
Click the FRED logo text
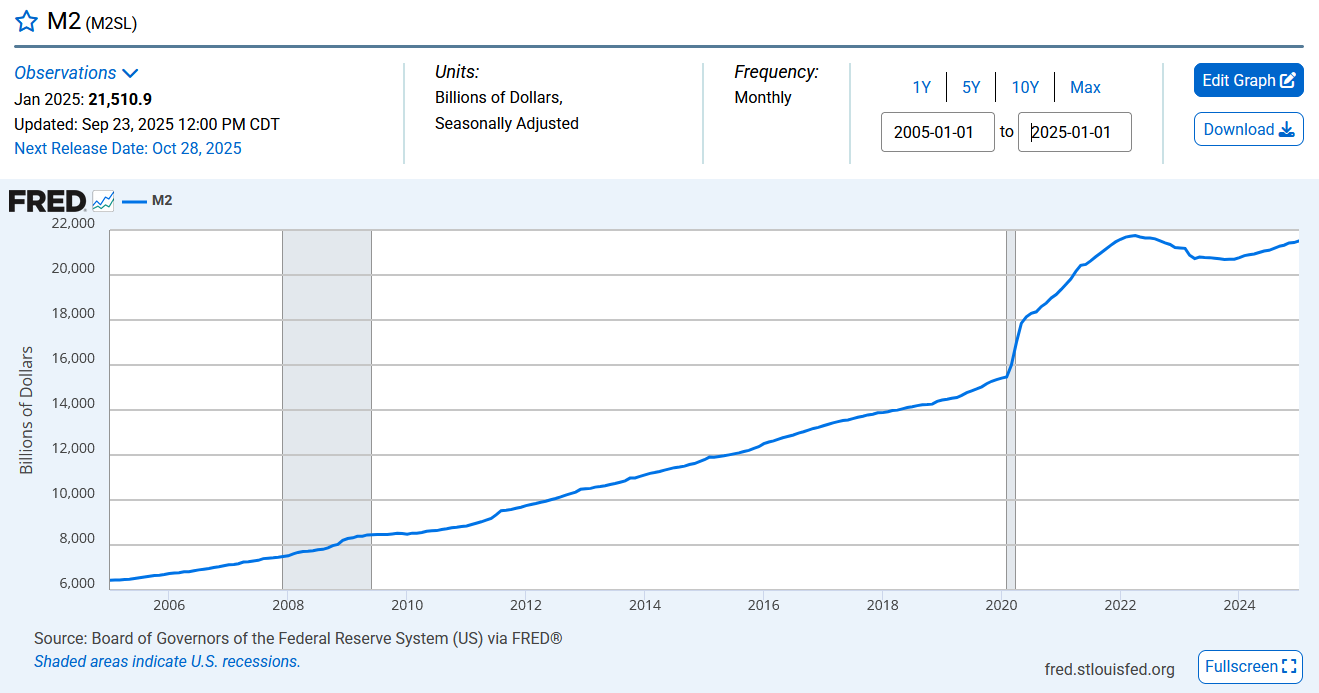[x=47, y=201]
